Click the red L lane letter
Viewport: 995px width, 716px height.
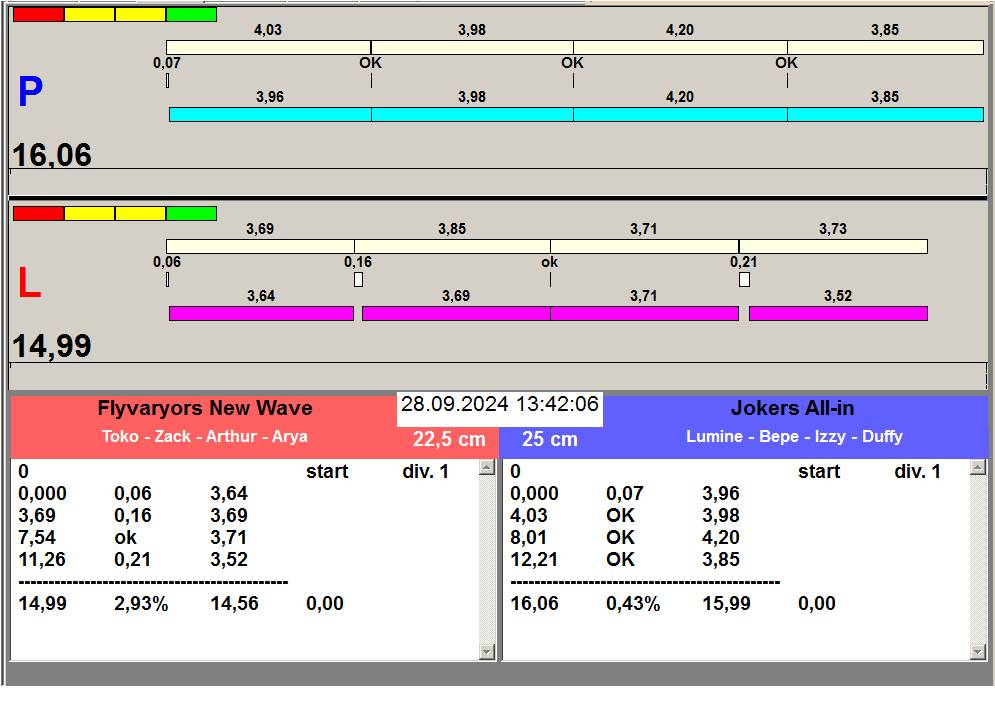[30, 285]
